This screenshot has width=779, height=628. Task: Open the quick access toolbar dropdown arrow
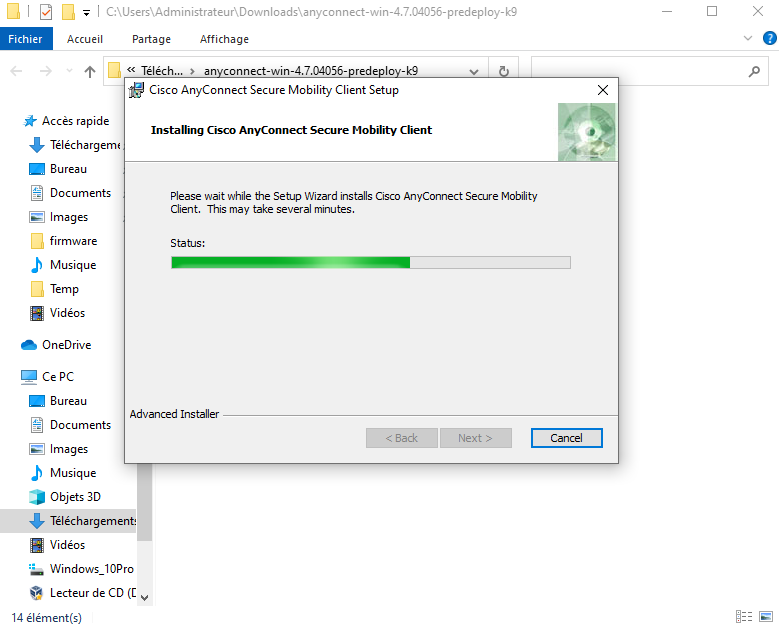87,12
